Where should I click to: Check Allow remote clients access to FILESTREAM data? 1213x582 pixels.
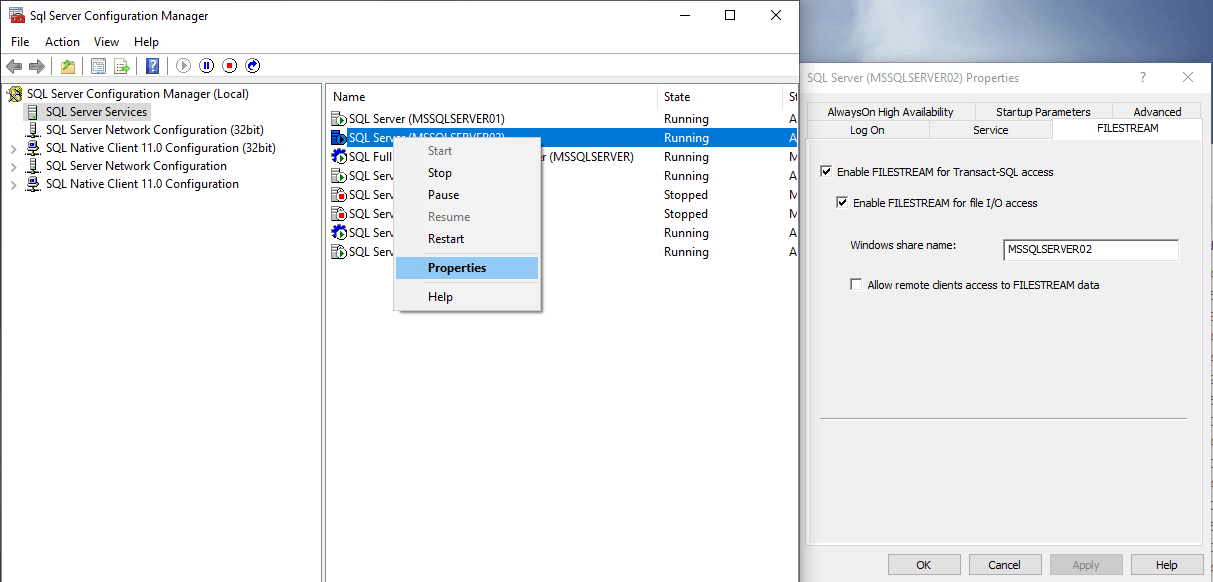point(856,285)
